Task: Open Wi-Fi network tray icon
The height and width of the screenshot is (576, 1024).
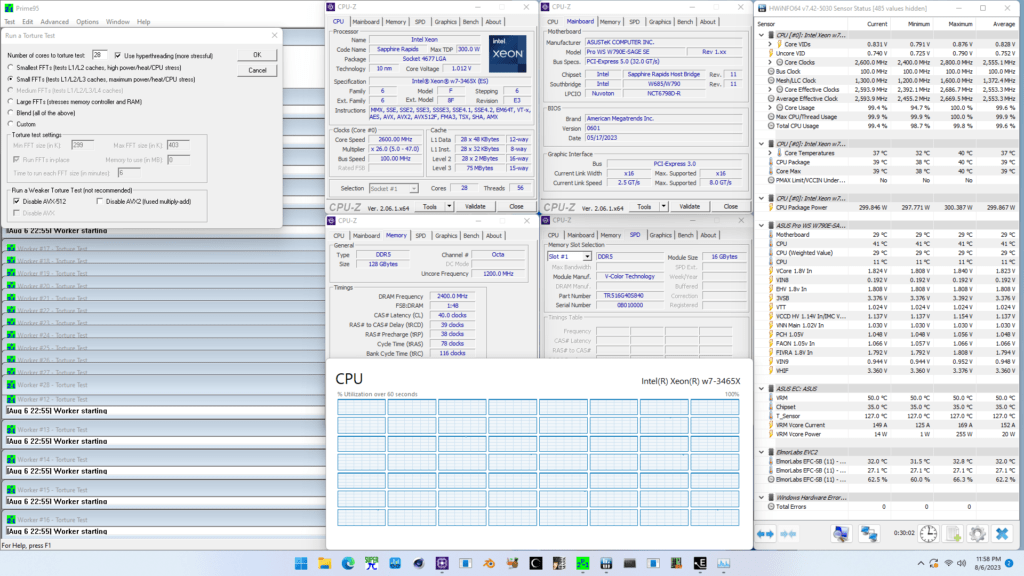Action: (x=948, y=563)
